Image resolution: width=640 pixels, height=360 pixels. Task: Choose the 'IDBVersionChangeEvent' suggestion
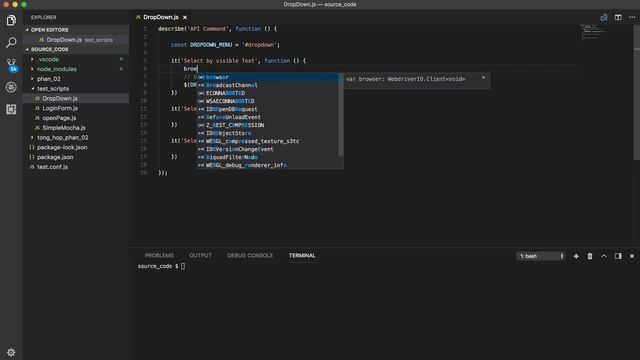[268, 149]
